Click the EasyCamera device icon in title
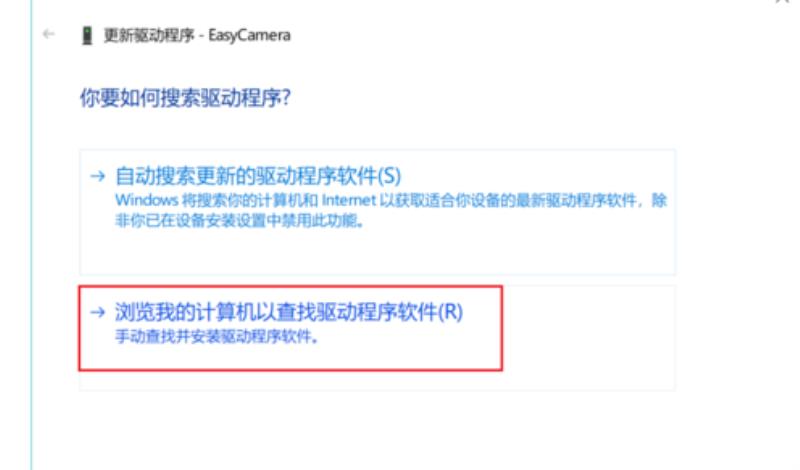 point(87,35)
